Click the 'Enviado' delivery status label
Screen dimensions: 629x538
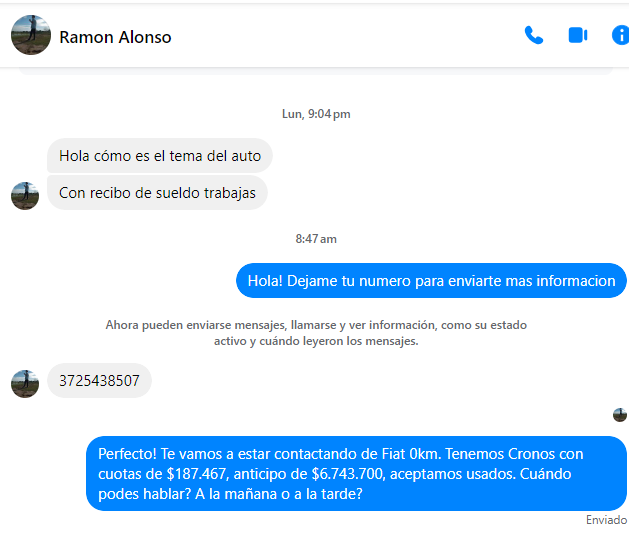click(607, 520)
